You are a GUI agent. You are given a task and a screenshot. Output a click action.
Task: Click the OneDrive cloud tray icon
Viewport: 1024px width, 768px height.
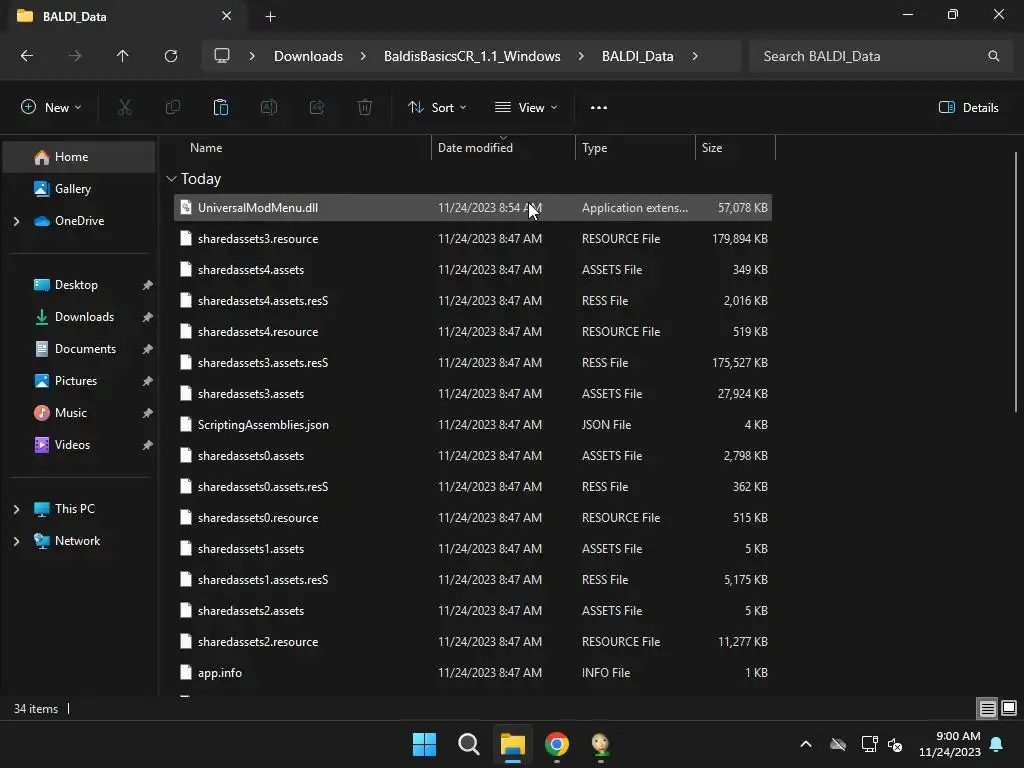point(838,744)
